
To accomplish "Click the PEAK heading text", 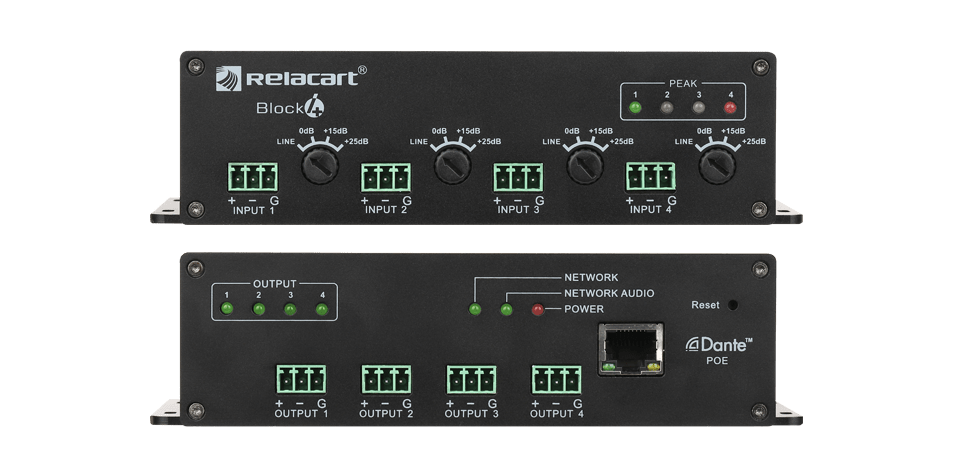I will point(683,83).
